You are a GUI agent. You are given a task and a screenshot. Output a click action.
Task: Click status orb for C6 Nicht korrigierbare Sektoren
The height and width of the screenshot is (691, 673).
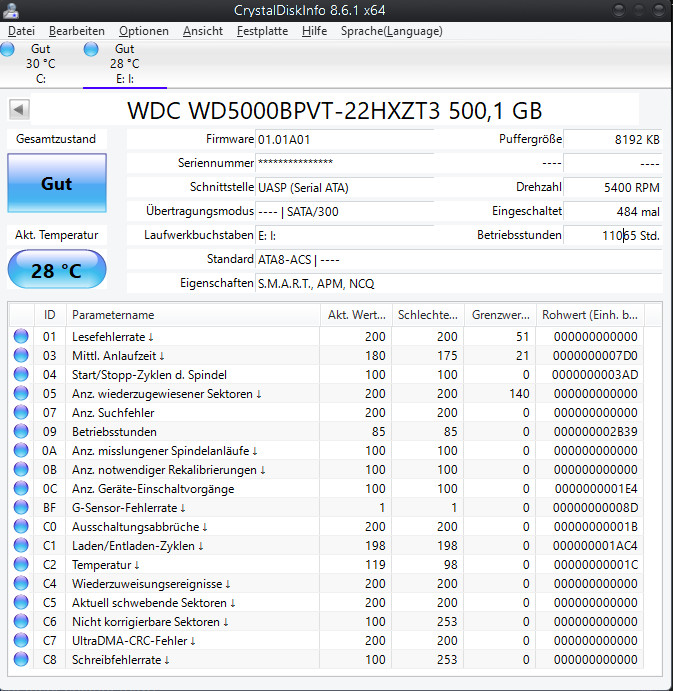[x=21, y=621]
